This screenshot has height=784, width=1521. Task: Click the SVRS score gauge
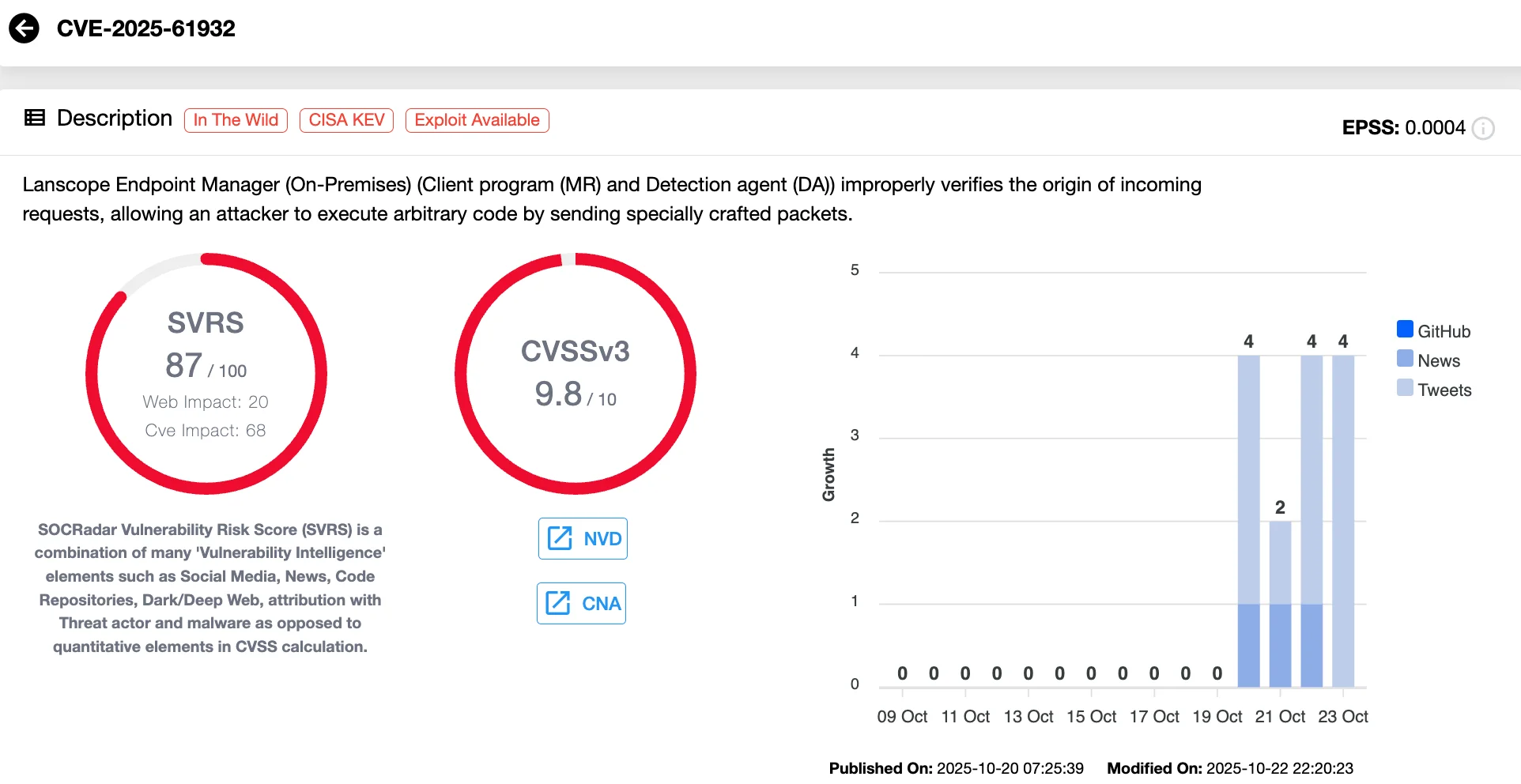(x=206, y=374)
